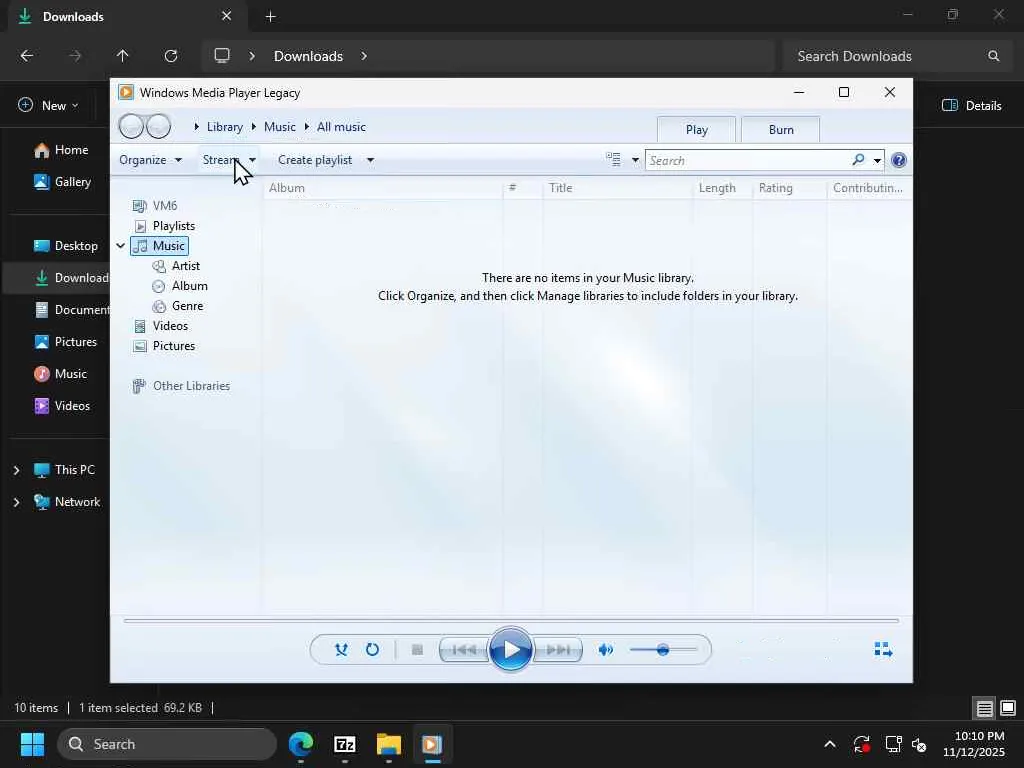Go up one folder in File Explorer
The image size is (1024, 768).
122,56
